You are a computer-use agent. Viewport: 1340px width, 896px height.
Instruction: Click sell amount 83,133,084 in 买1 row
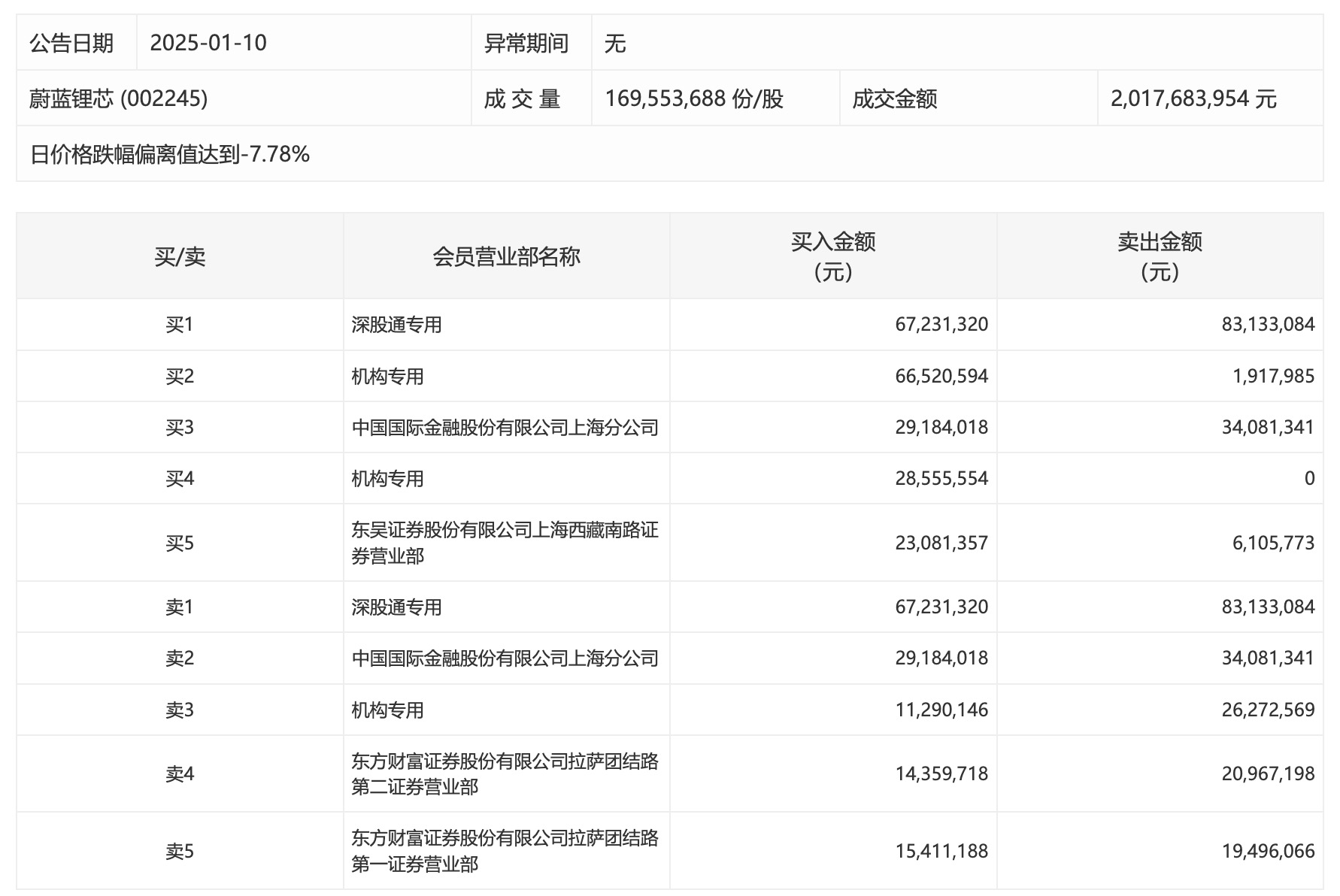click(x=1268, y=324)
